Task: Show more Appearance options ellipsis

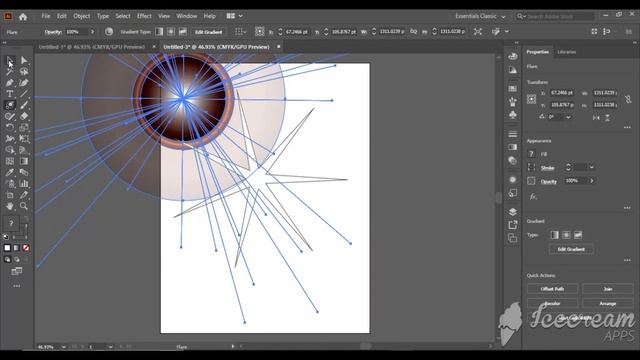Action: pos(627,208)
